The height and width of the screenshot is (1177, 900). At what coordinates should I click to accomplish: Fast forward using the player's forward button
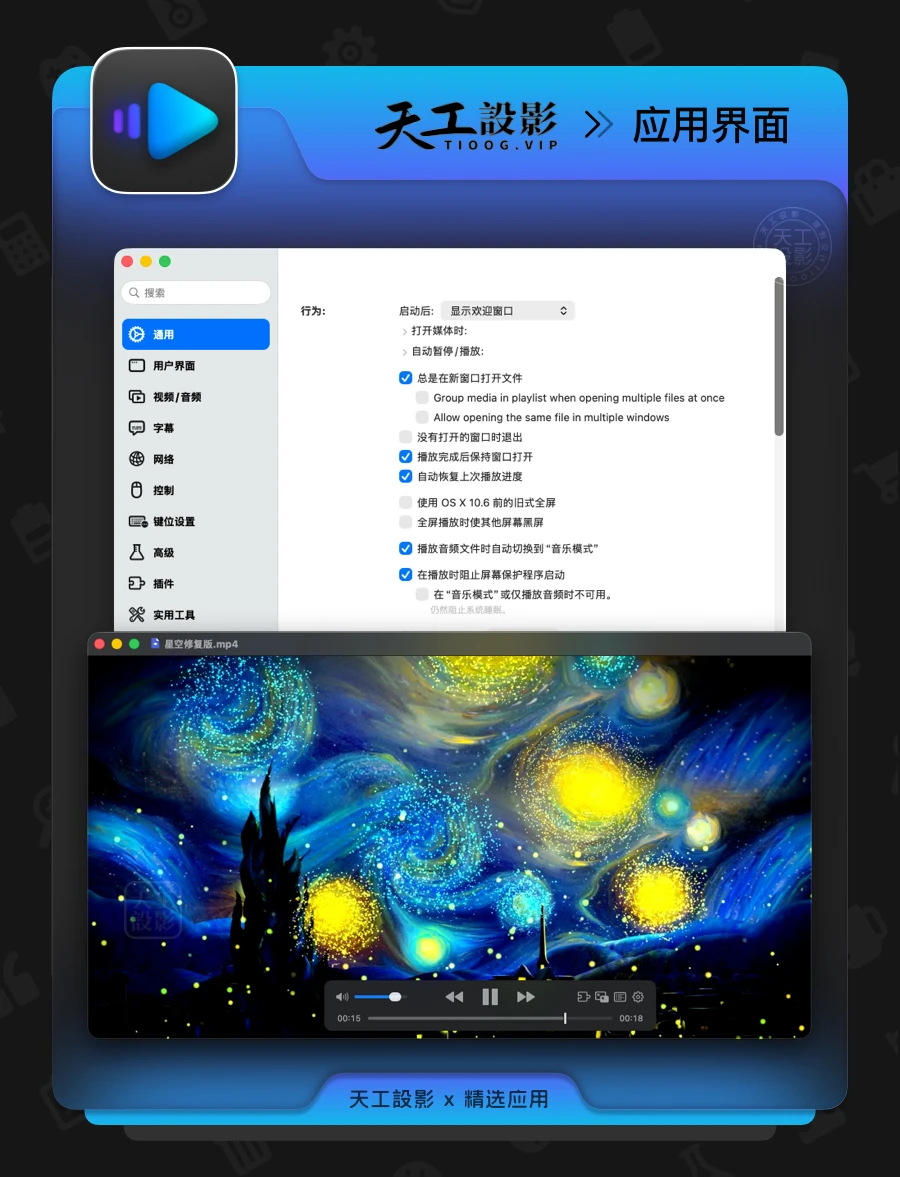tap(526, 997)
